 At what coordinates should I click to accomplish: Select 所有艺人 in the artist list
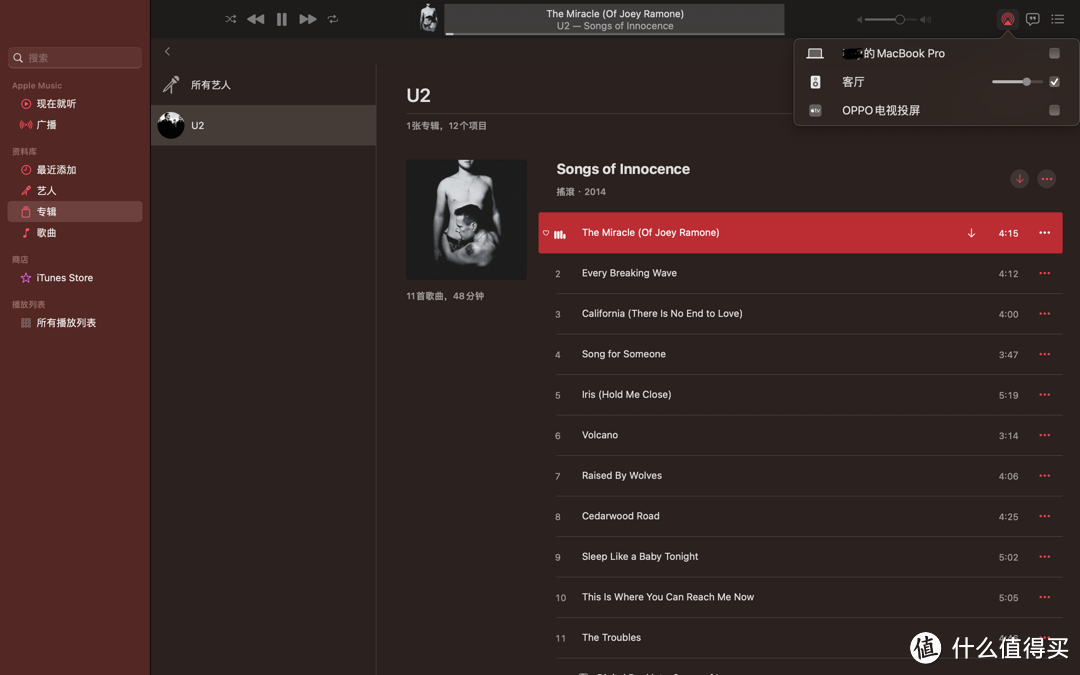click(263, 85)
